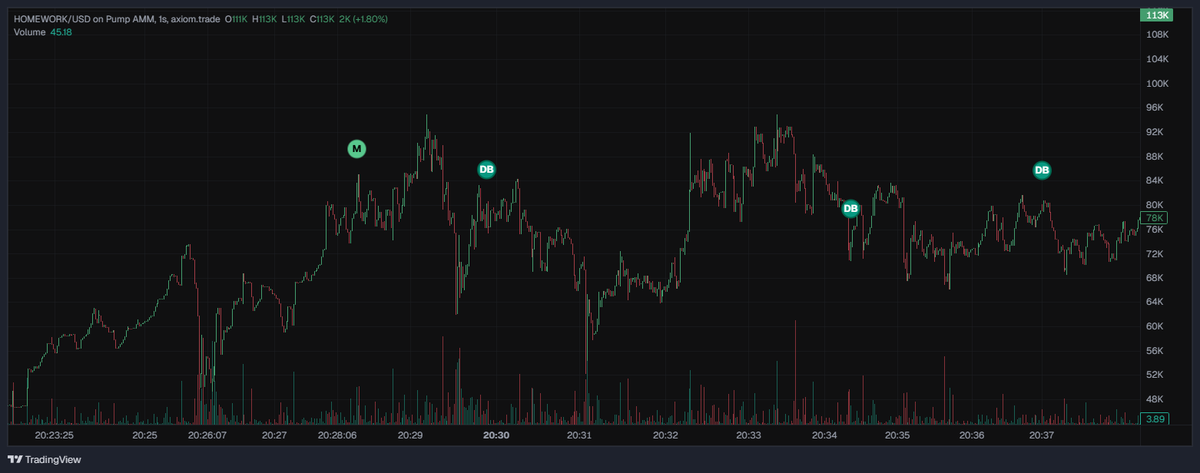1200x473 pixels.
Task: Click the 20:32 time axis label
Action: [665, 436]
